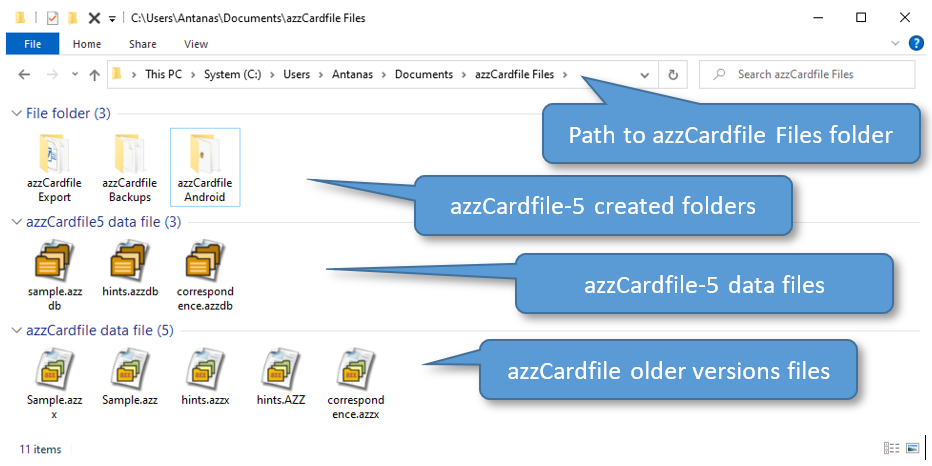Click the azzCardfile5 data file (3) header
932x466 pixels.
[103, 222]
